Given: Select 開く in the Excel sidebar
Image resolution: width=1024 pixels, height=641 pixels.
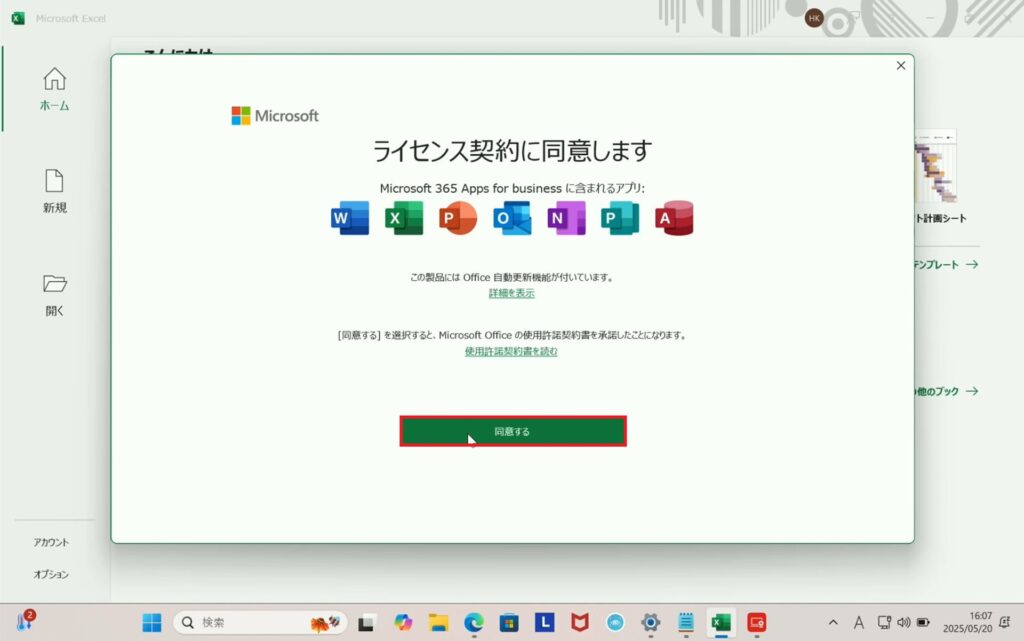Looking at the screenshot, I should (x=54, y=295).
